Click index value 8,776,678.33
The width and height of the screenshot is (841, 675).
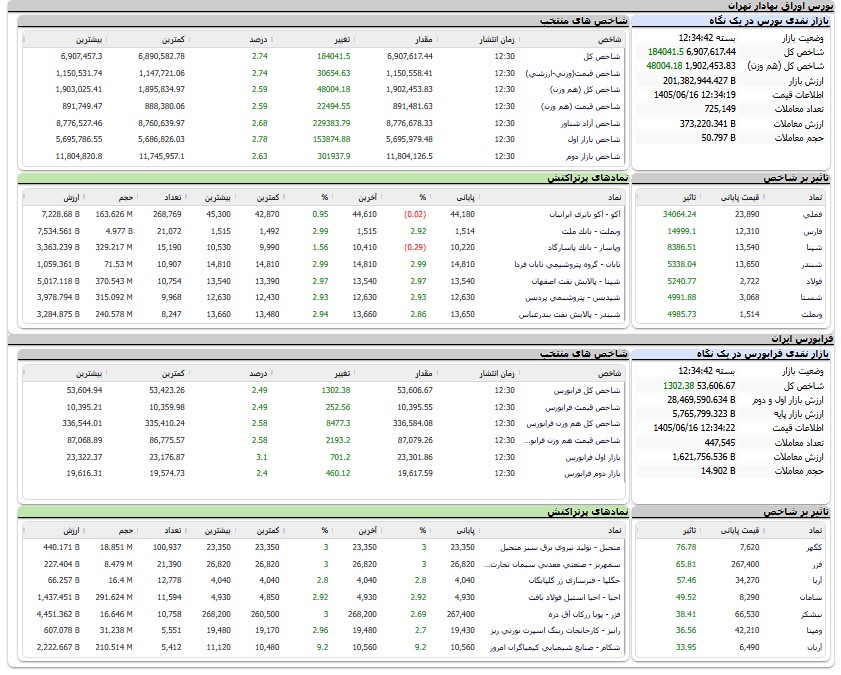coord(409,123)
